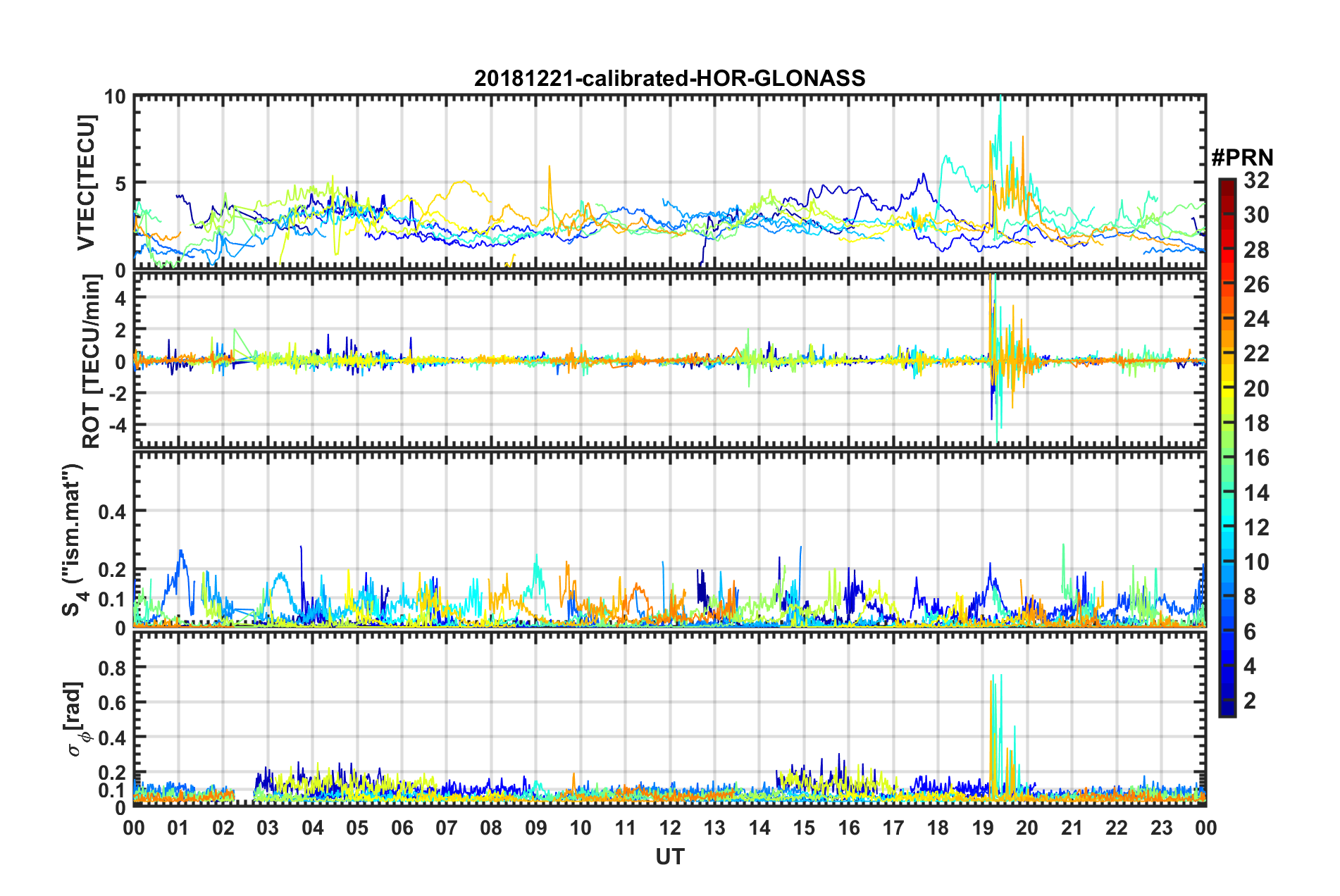Click the #PRN colorbar title
The image size is (1340, 896).
[1241, 156]
